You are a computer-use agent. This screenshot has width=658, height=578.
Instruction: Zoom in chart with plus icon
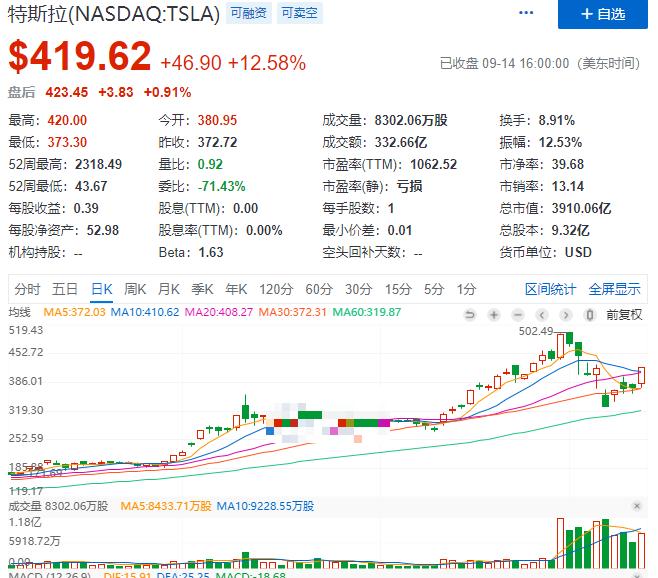[x=494, y=314]
